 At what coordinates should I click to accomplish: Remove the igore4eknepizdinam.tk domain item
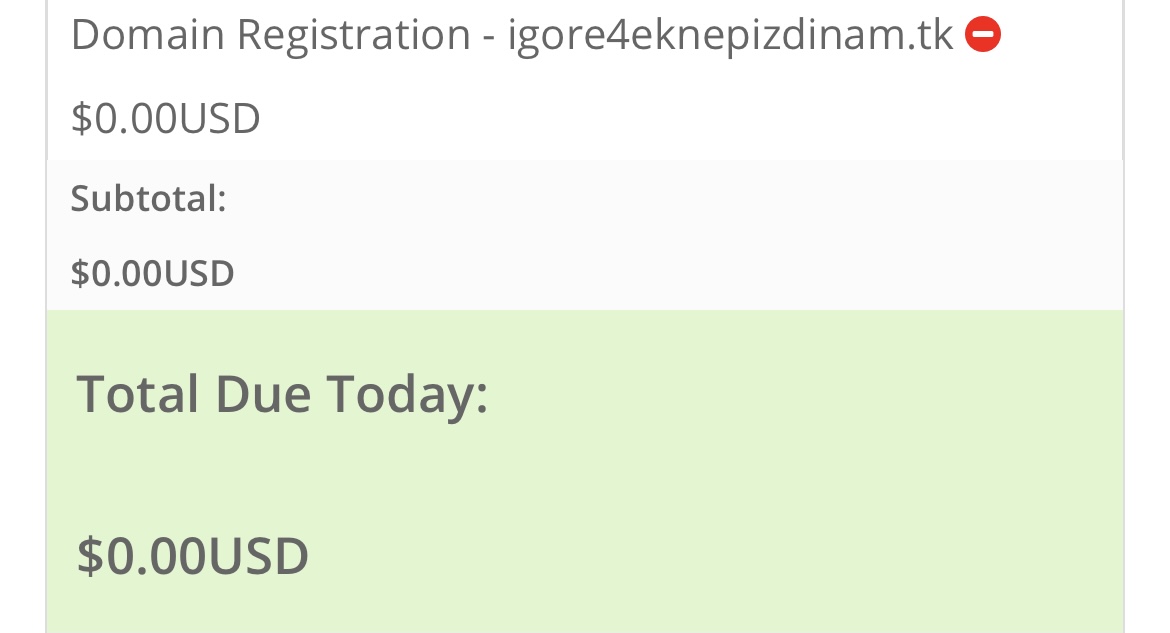tap(982, 37)
